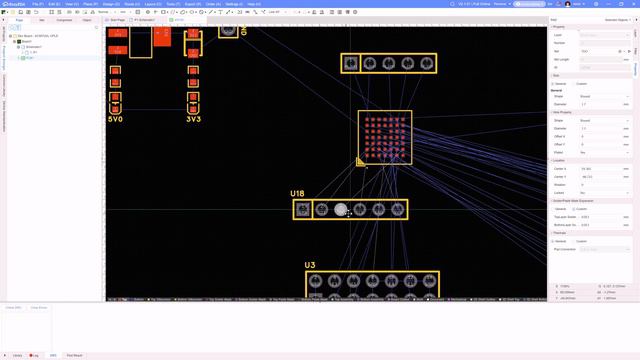Open the Layer dropdown in Property panel
Image resolution: width=640 pixels, height=360 pixels.
pyautogui.click(x=605, y=35)
